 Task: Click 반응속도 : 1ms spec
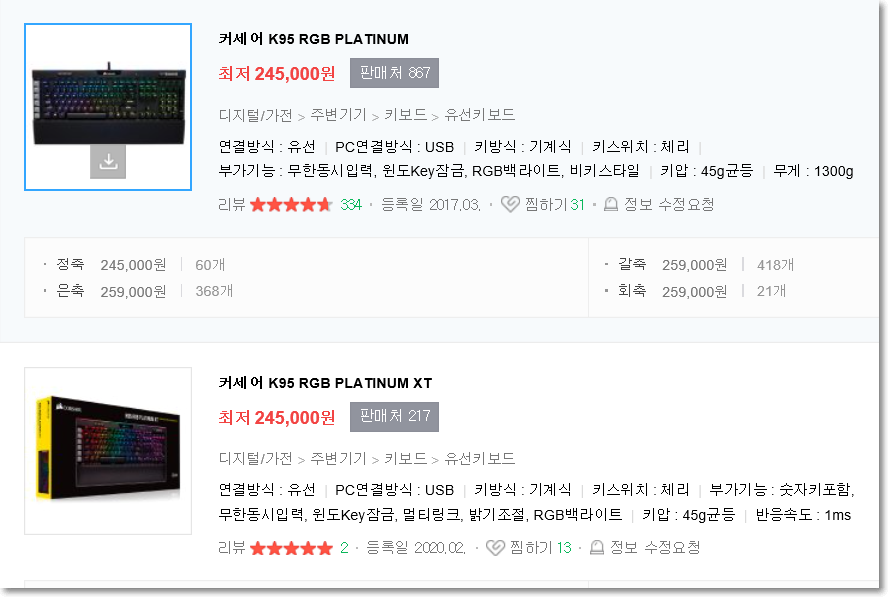click(803, 515)
